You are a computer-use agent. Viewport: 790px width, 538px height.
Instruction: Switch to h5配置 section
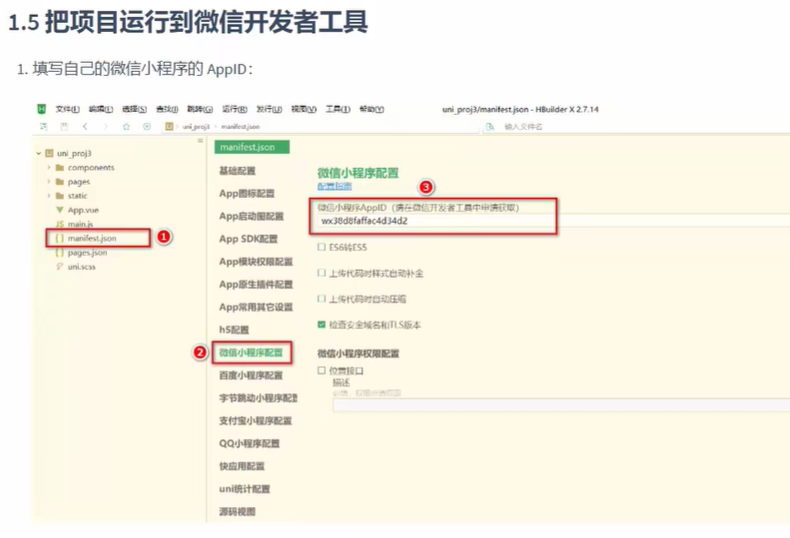(234, 329)
